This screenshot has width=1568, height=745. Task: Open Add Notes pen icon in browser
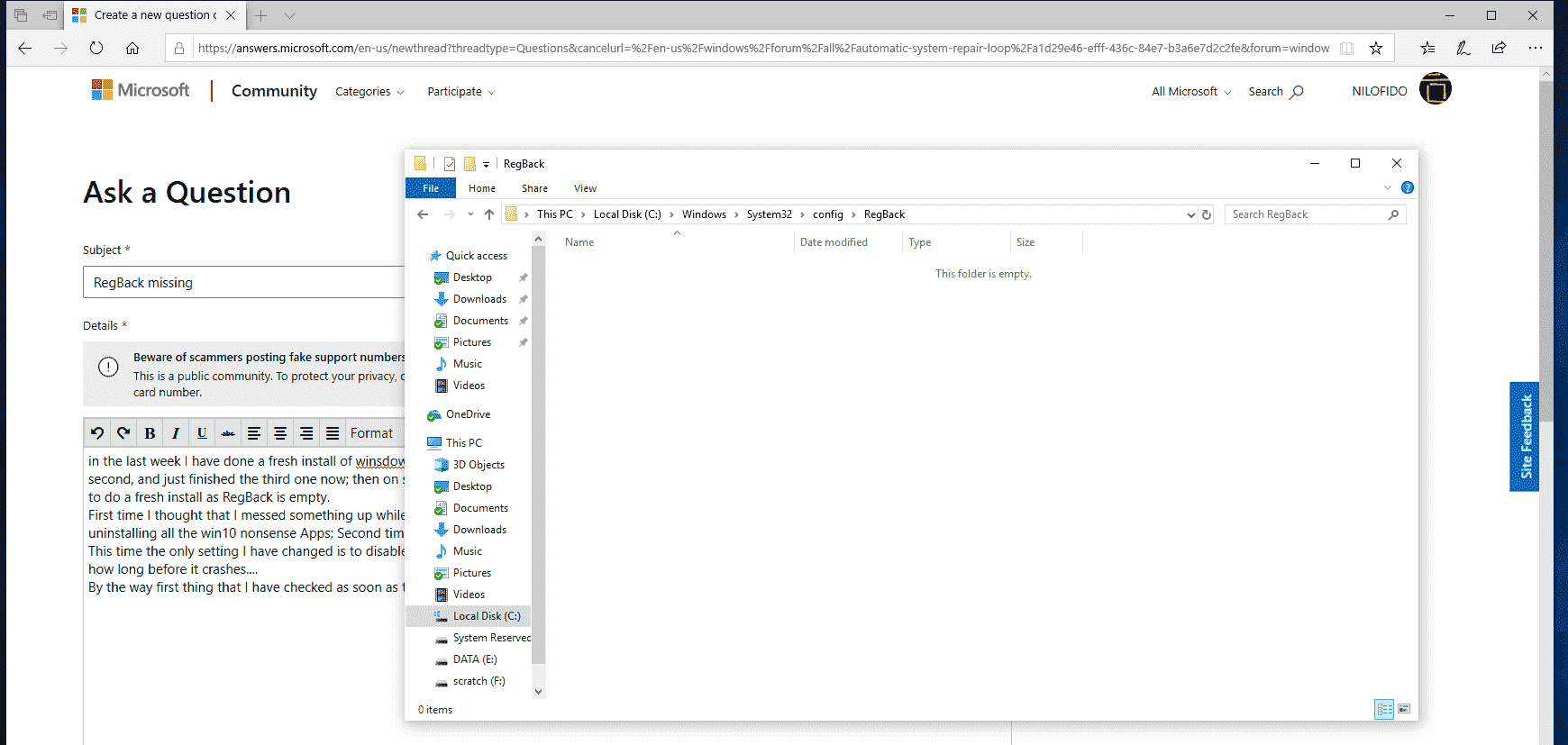1463,48
